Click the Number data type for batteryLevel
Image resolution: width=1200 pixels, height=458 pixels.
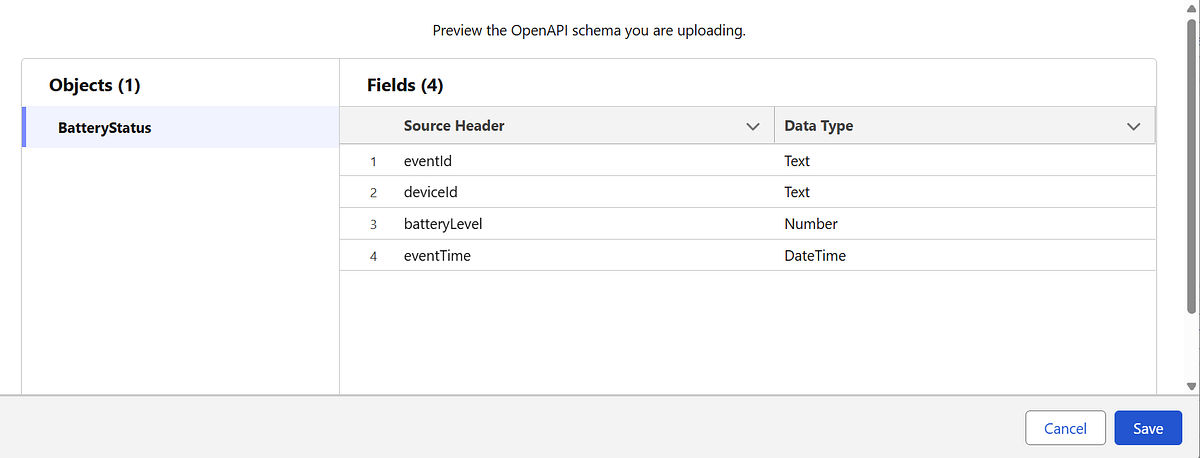(811, 224)
